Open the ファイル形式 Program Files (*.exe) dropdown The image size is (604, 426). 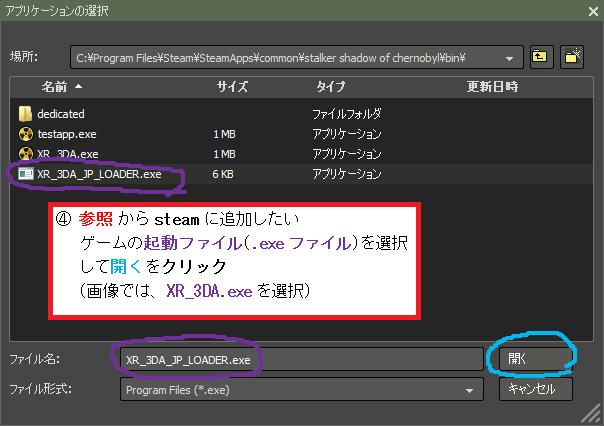(x=302, y=389)
